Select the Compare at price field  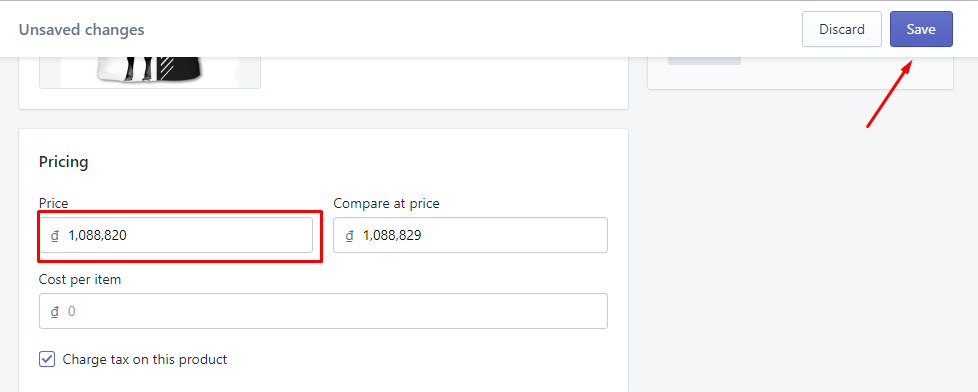(470, 235)
